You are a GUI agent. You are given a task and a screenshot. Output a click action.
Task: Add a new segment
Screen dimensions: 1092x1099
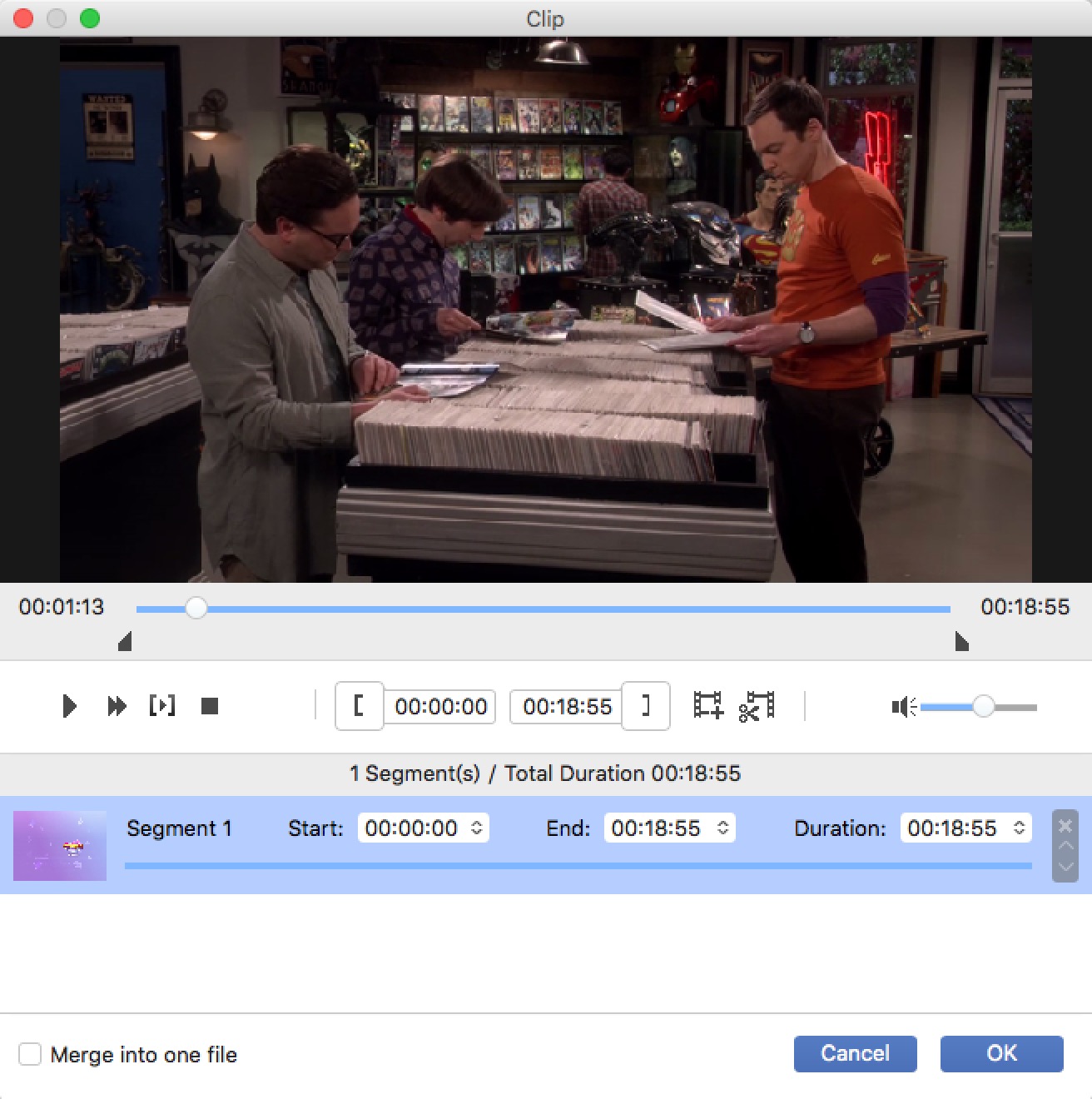point(708,706)
